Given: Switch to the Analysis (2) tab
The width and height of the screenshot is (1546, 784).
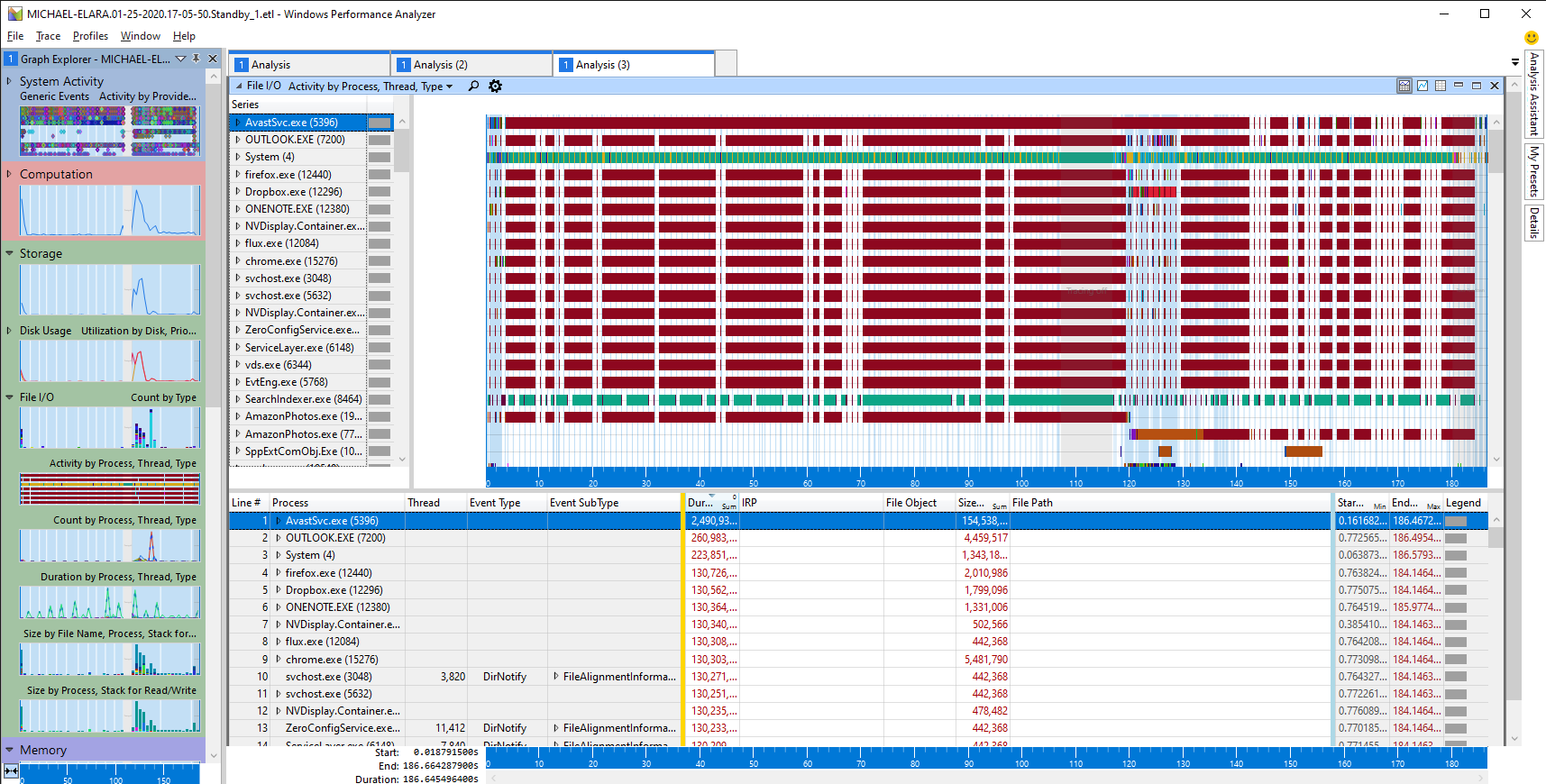Looking at the screenshot, I should coord(471,65).
